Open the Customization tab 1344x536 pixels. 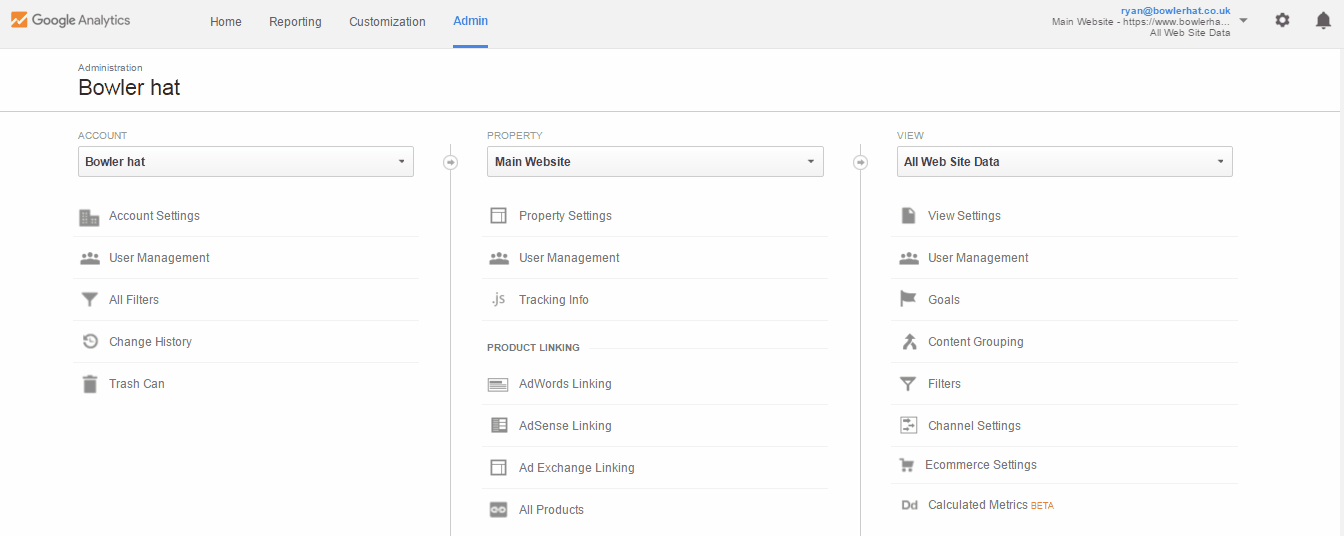387,22
